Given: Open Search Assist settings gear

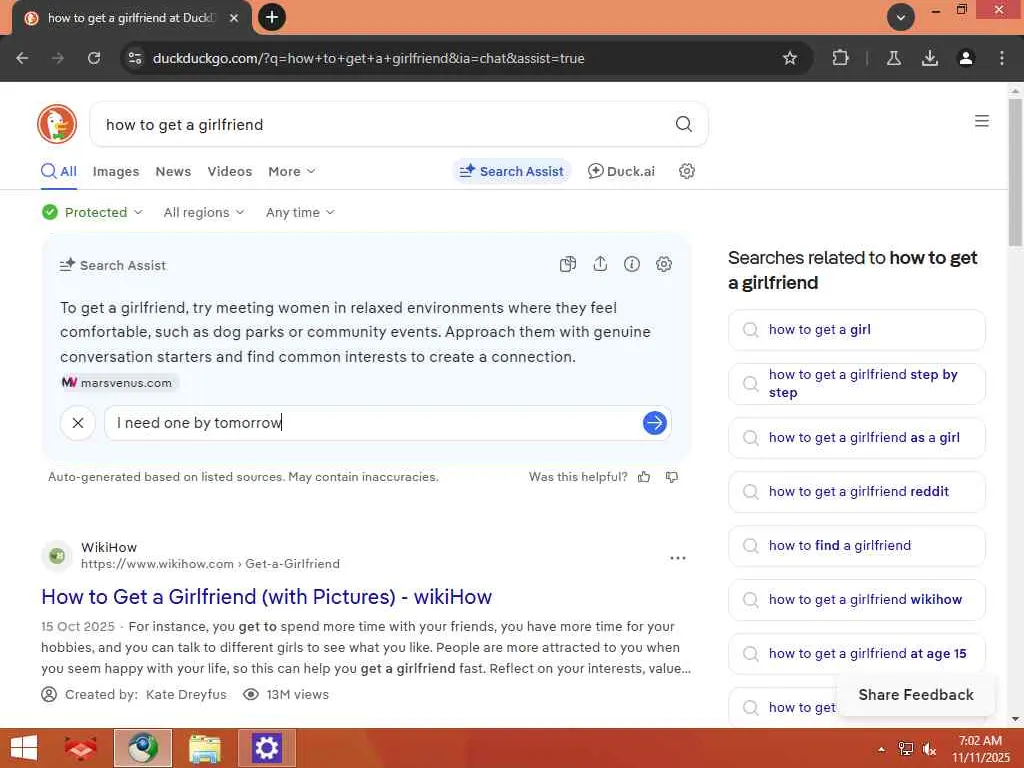Looking at the screenshot, I should [x=664, y=264].
